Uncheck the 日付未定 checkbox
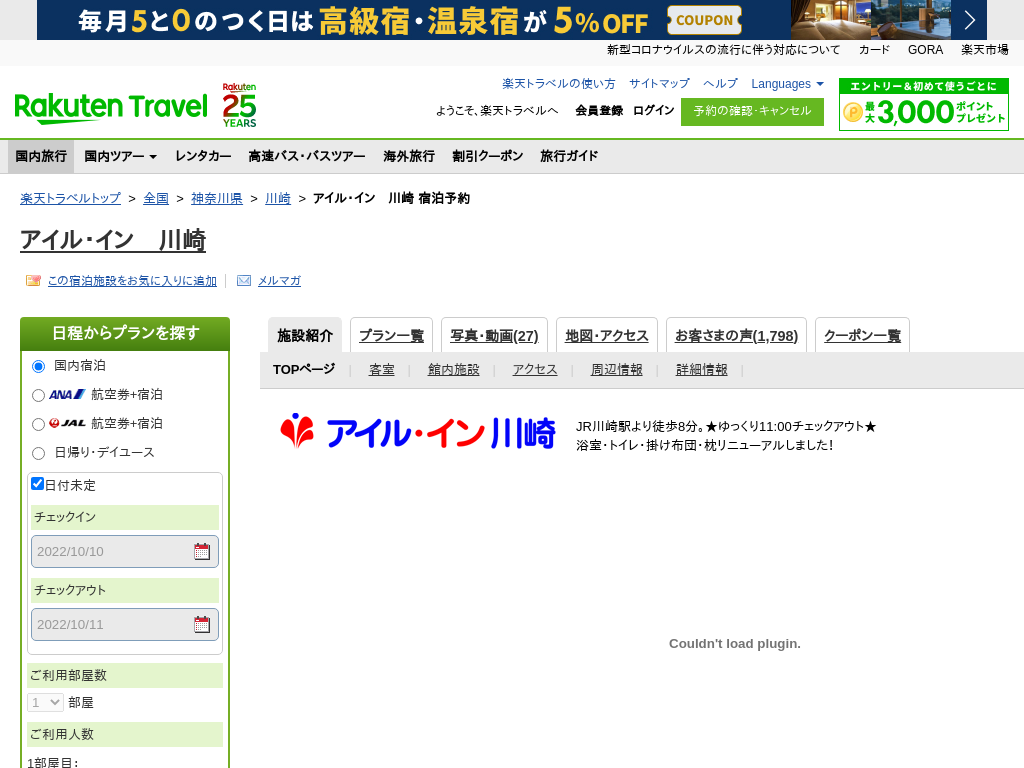1024x768 pixels. coord(38,484)
